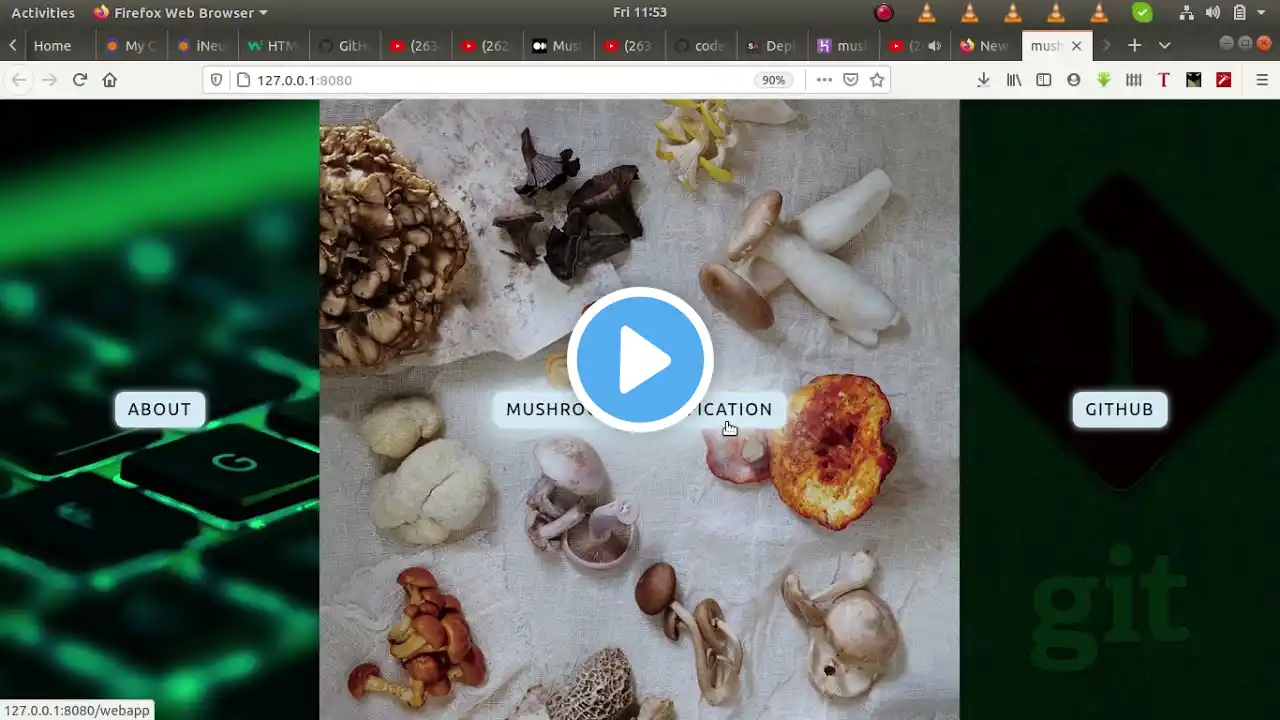Switch to the GitH tab
Viewport: 1280px width, 720px height.
tap(344, 46)
